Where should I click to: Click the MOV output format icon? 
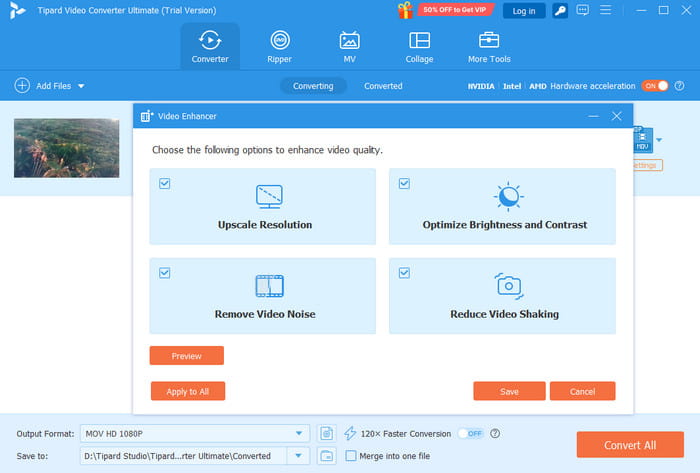pos(643,140)
